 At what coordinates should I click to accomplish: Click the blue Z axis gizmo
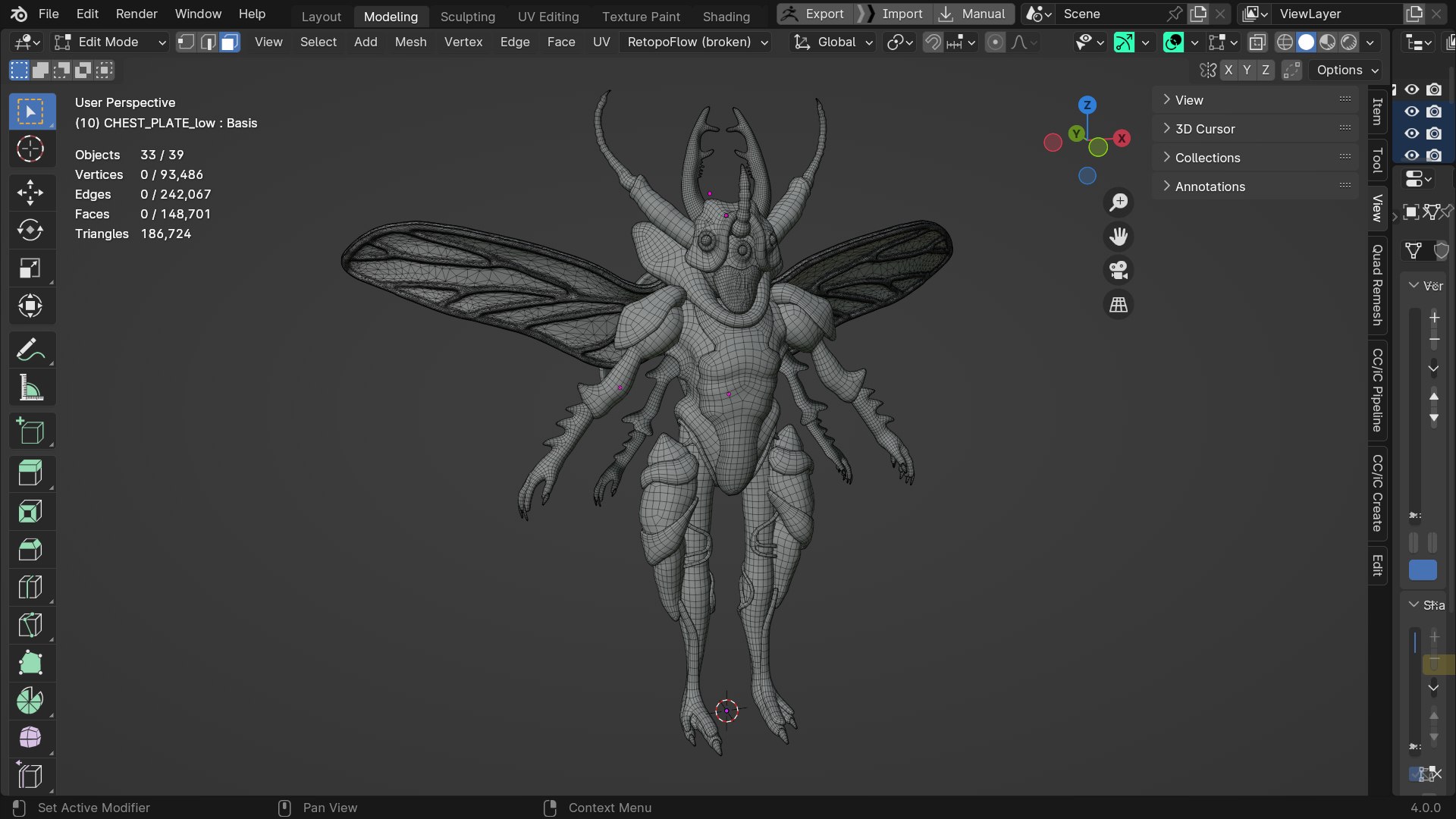1087,105
